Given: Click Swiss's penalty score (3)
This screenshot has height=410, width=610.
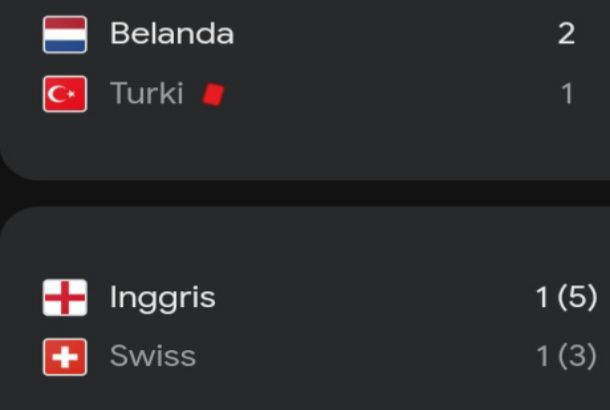Looking at the screenshot, I should (x=577, y=357).
